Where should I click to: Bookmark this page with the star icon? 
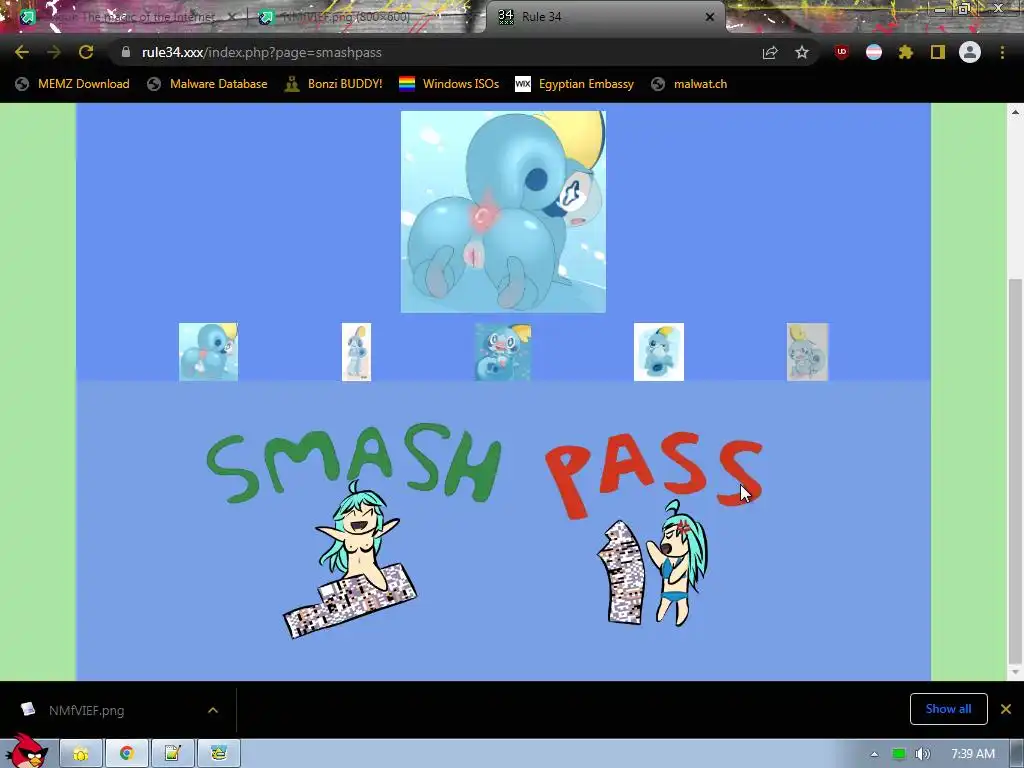pyautogui.click(x=802, y=52)
